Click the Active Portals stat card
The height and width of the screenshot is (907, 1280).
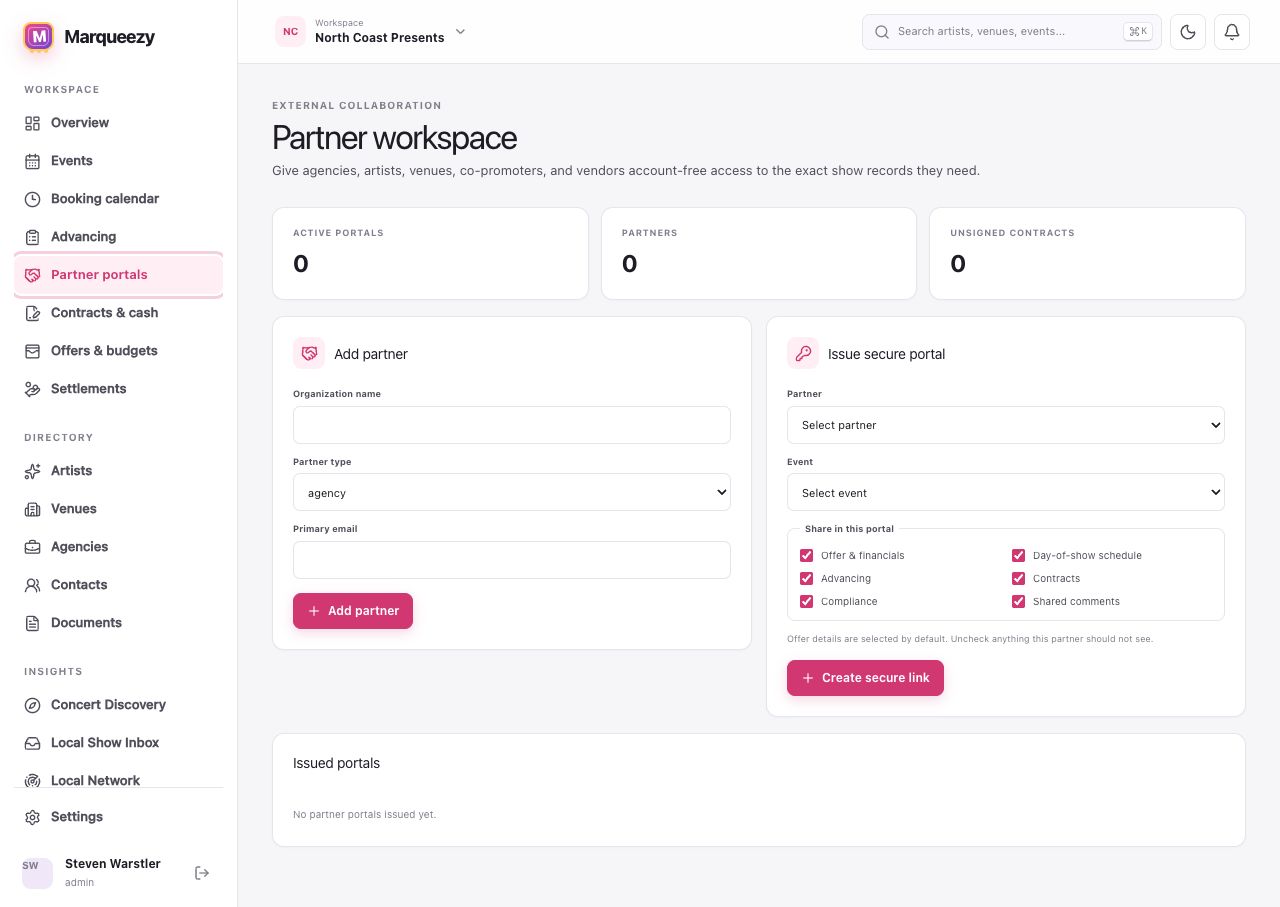coord(430,253)
